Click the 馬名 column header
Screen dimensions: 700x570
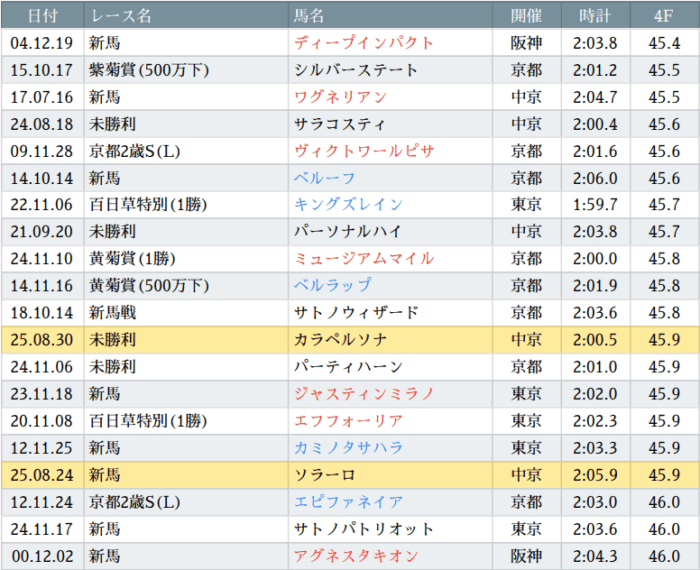pyautogui.click(x=310, y=16)
